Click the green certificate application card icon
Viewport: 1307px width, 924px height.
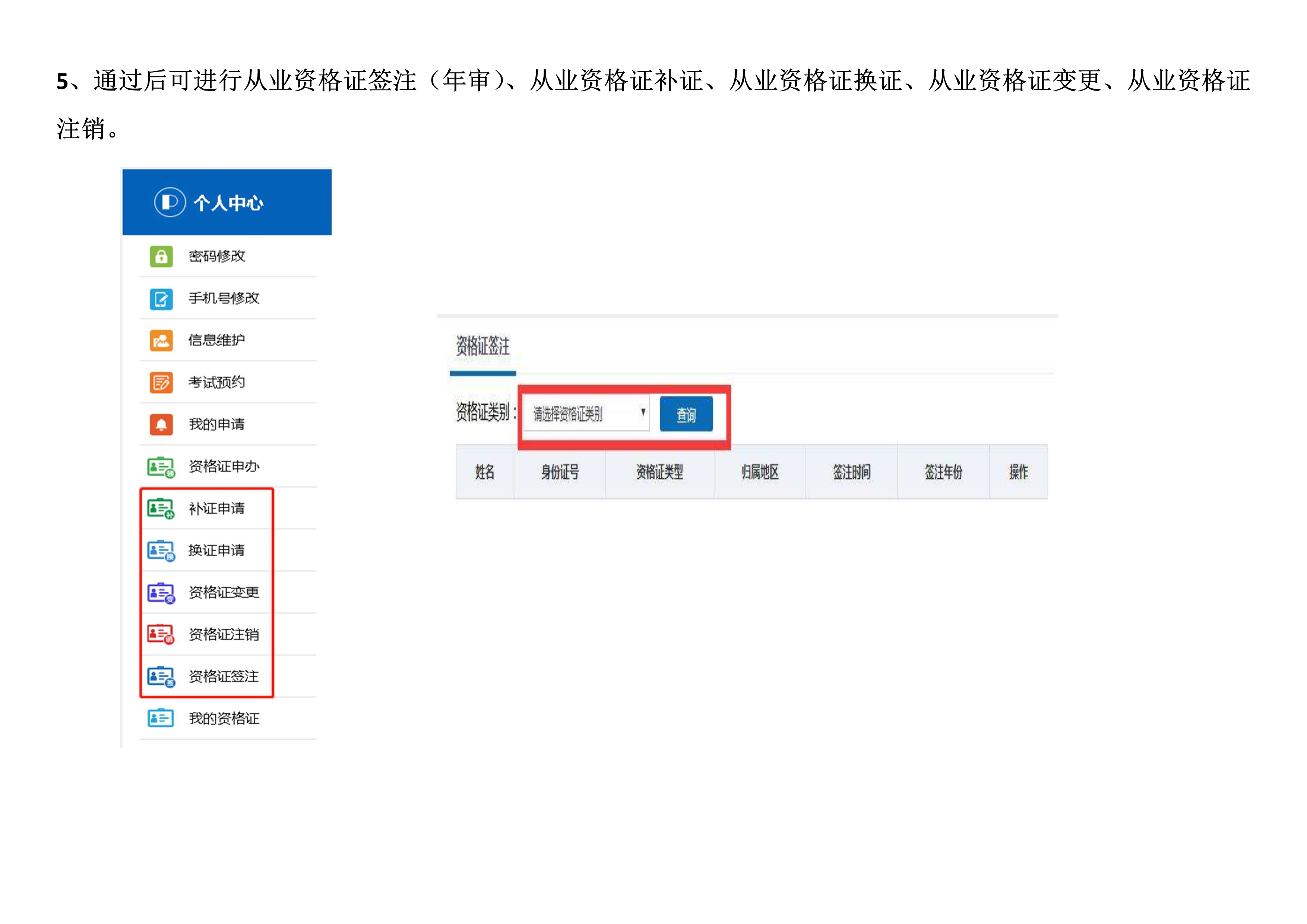click(161, 467)
